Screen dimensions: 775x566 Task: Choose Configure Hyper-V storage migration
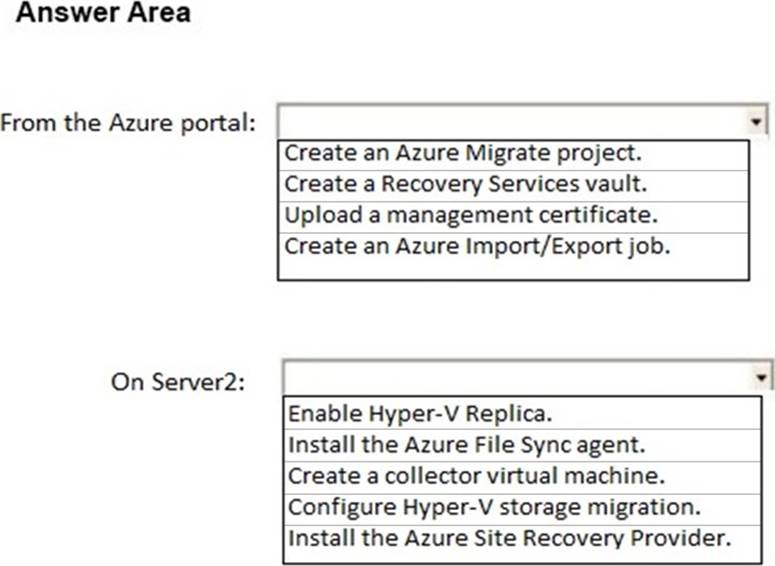490,505
